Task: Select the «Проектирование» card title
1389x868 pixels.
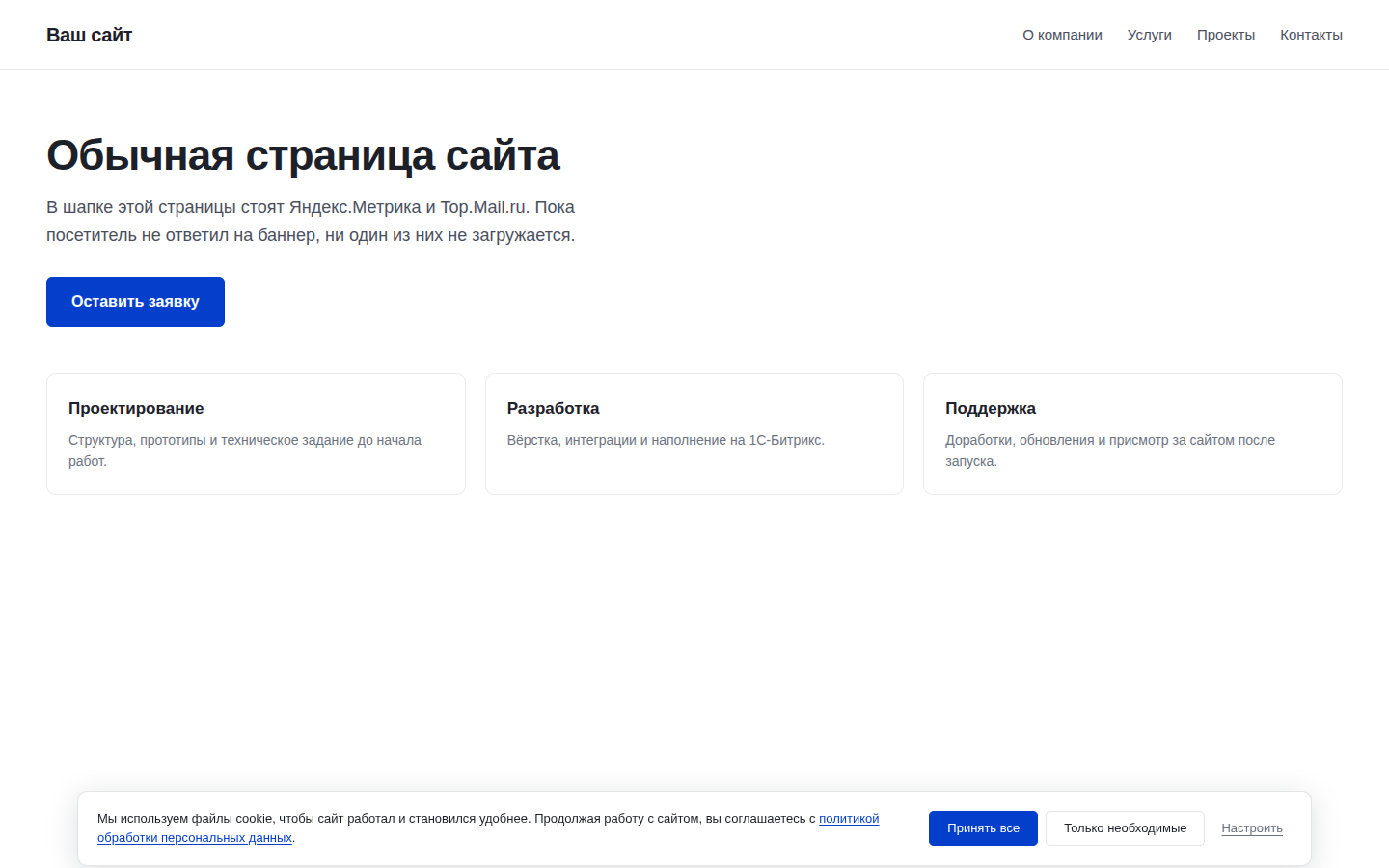Action: click(136, 408)
